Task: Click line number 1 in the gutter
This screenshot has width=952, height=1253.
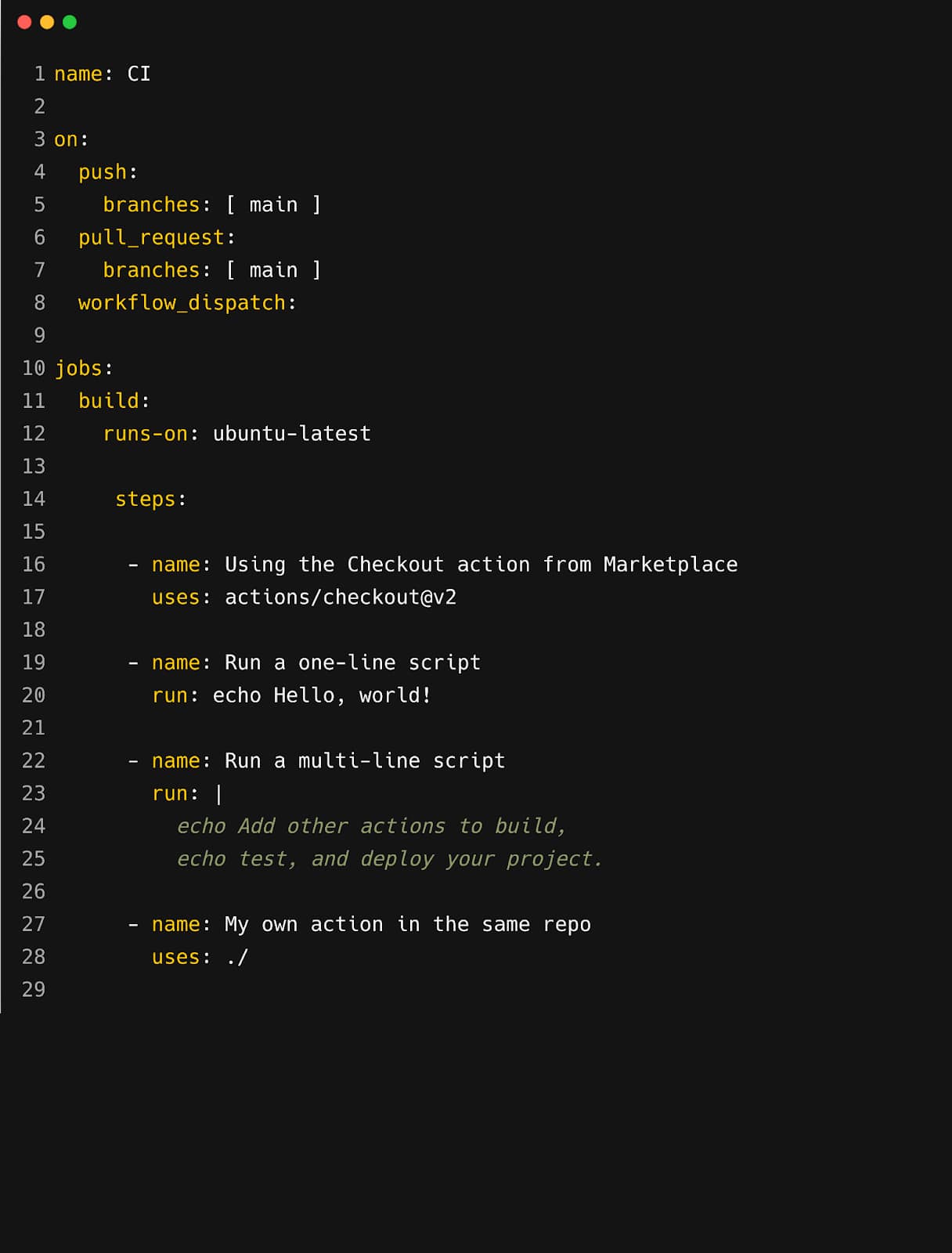Action: pyautogui.click(x=39, y=74)
